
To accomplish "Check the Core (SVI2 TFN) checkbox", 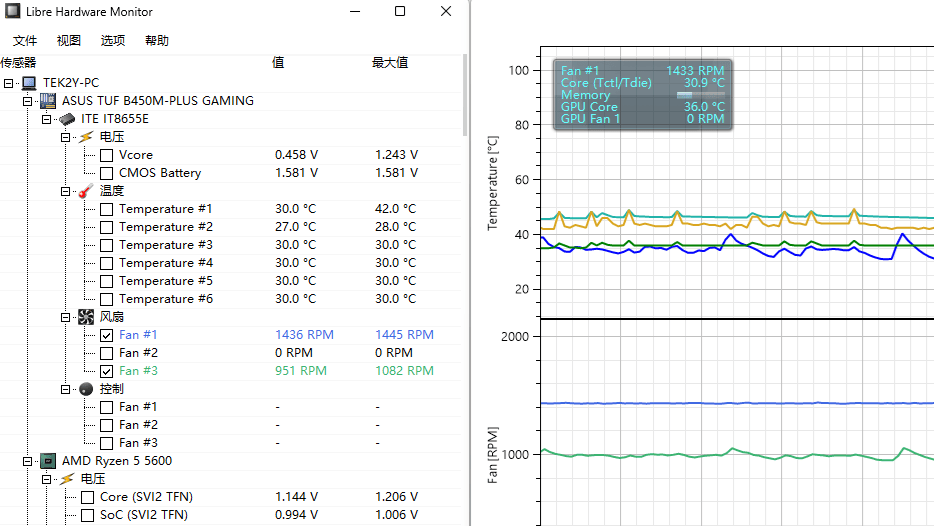I will pos(88,497).
